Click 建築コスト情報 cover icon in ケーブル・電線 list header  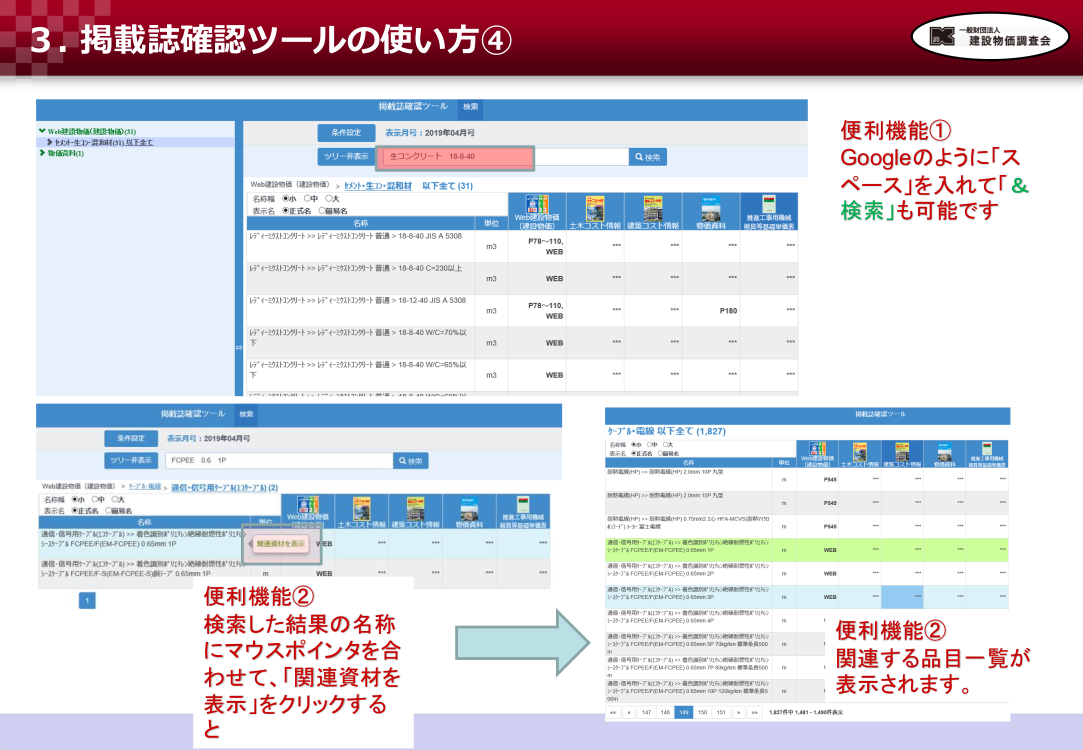click(x=902, y=452)
